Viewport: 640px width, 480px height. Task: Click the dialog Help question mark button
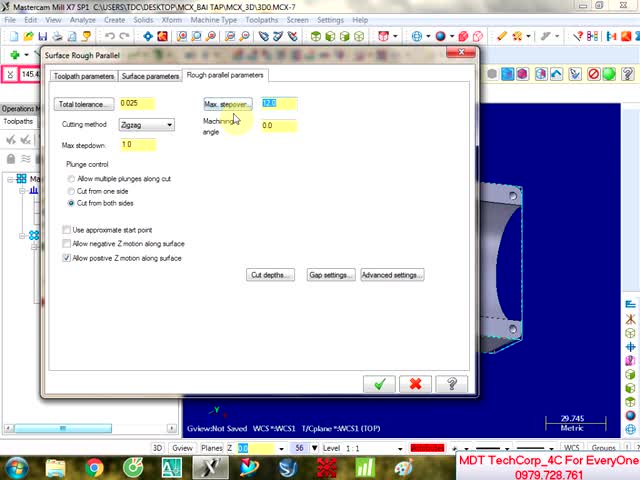pyautogui.click(x=451, y=384)
